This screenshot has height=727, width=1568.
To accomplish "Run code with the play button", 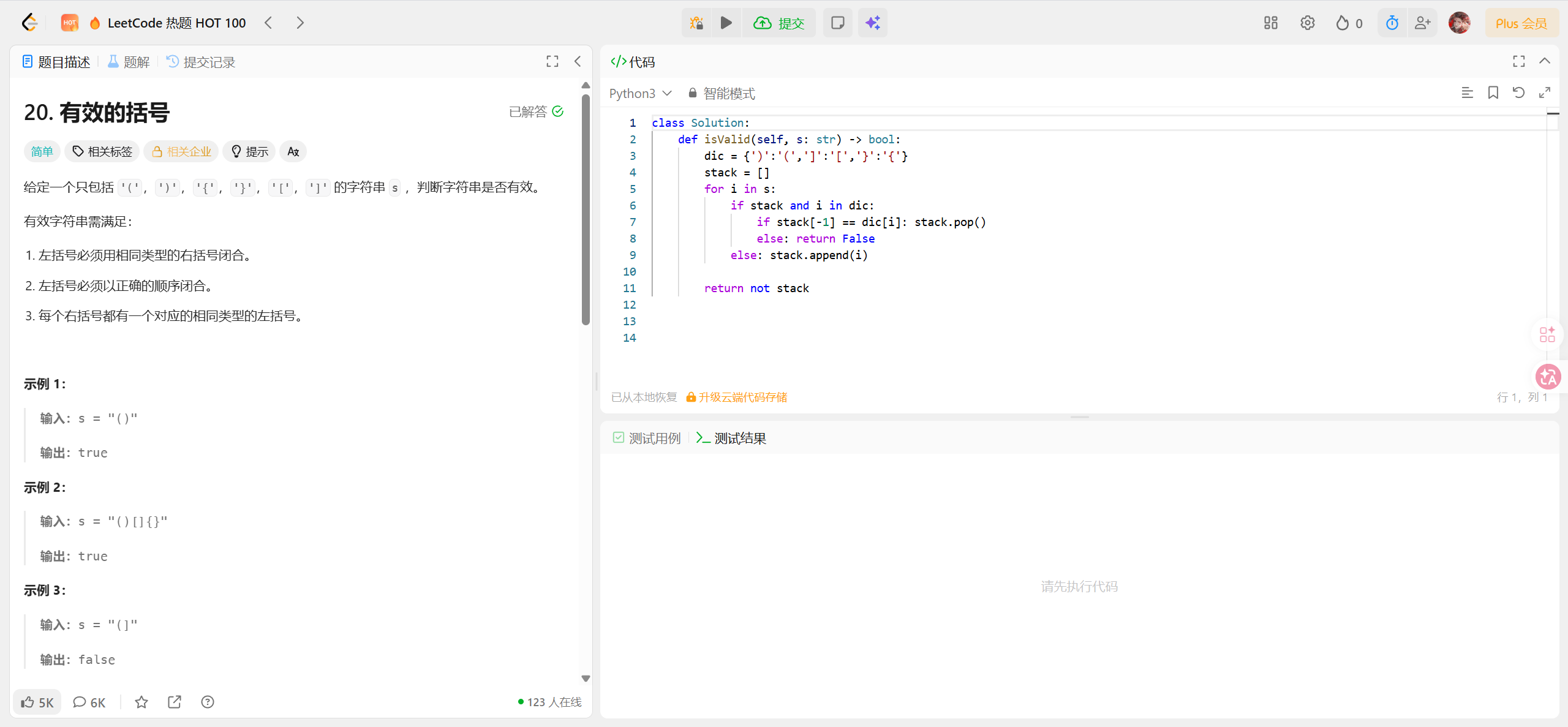I will pos(726,23).
